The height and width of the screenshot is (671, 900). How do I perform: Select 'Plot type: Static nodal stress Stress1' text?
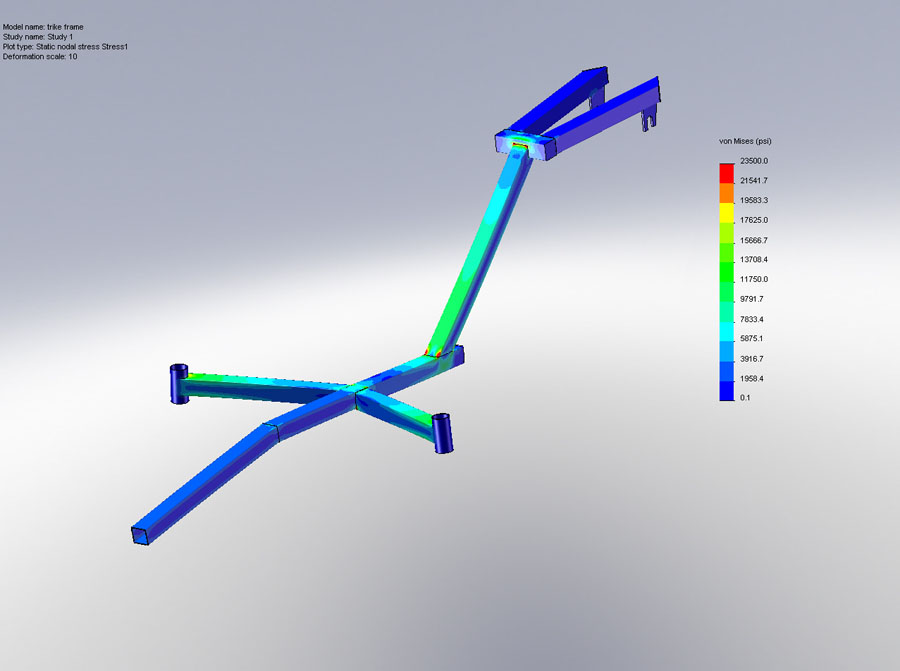65,46
